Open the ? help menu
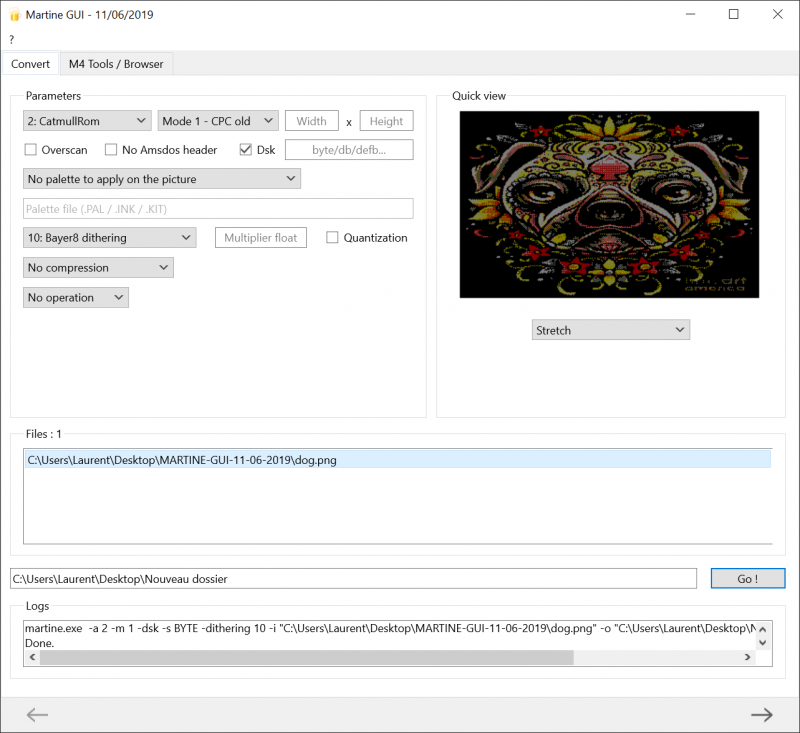Viewport: 800px width, 733px height. coord(12,39)
